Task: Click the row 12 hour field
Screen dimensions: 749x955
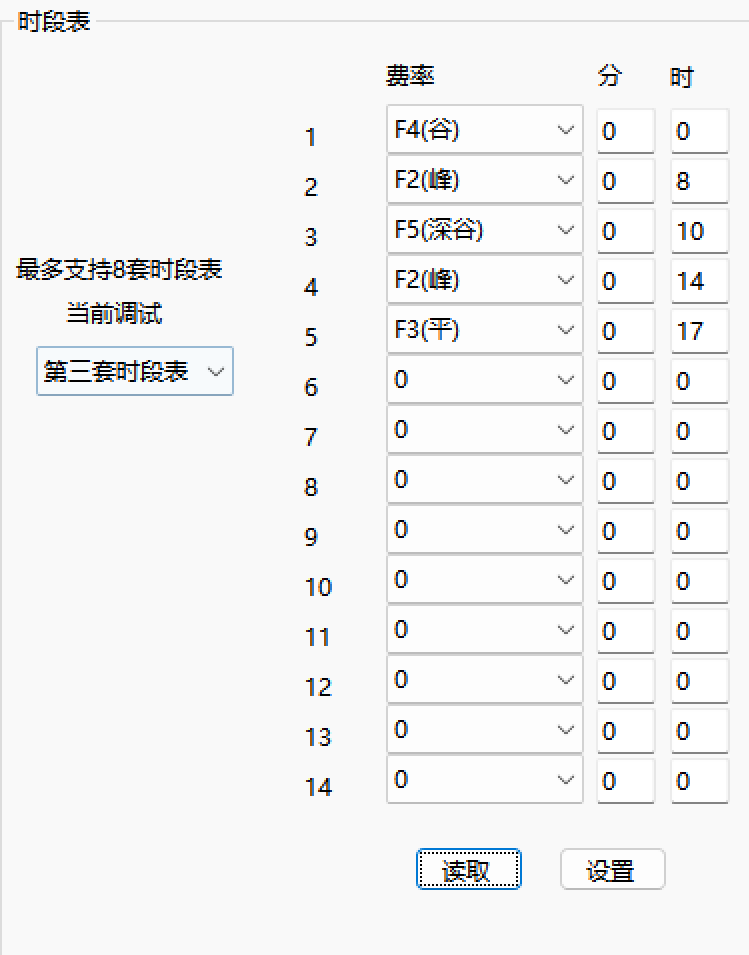Action: [x=699, y=681]
